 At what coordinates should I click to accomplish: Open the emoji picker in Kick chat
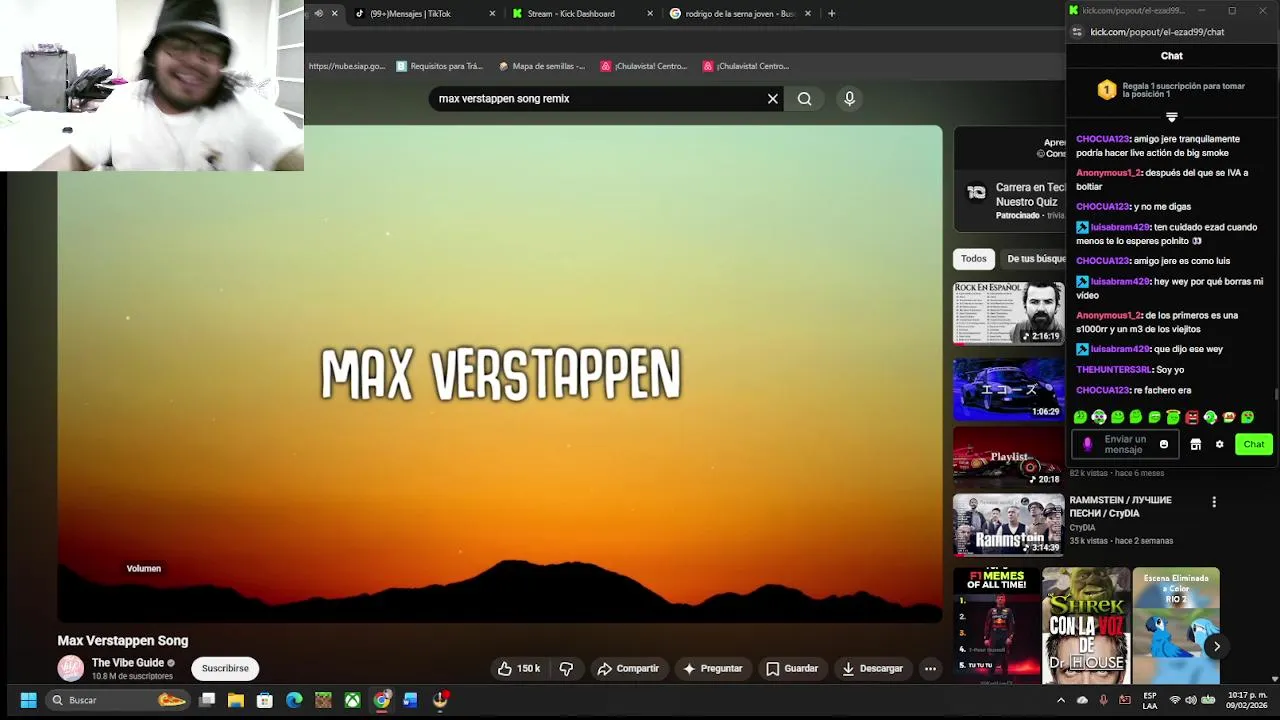pyautogui.click(x=1163, y=444)
